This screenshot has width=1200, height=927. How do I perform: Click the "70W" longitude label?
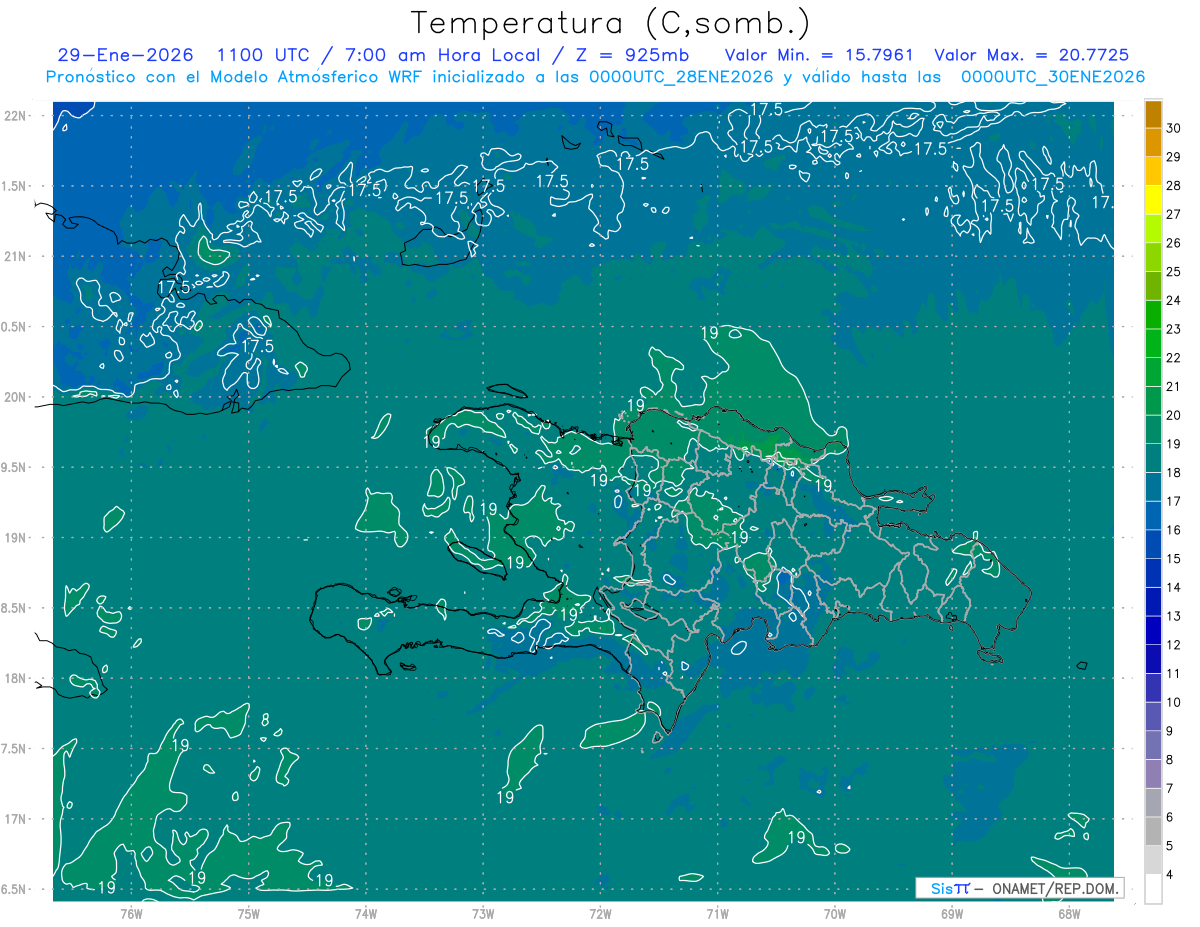pos(835,913)
